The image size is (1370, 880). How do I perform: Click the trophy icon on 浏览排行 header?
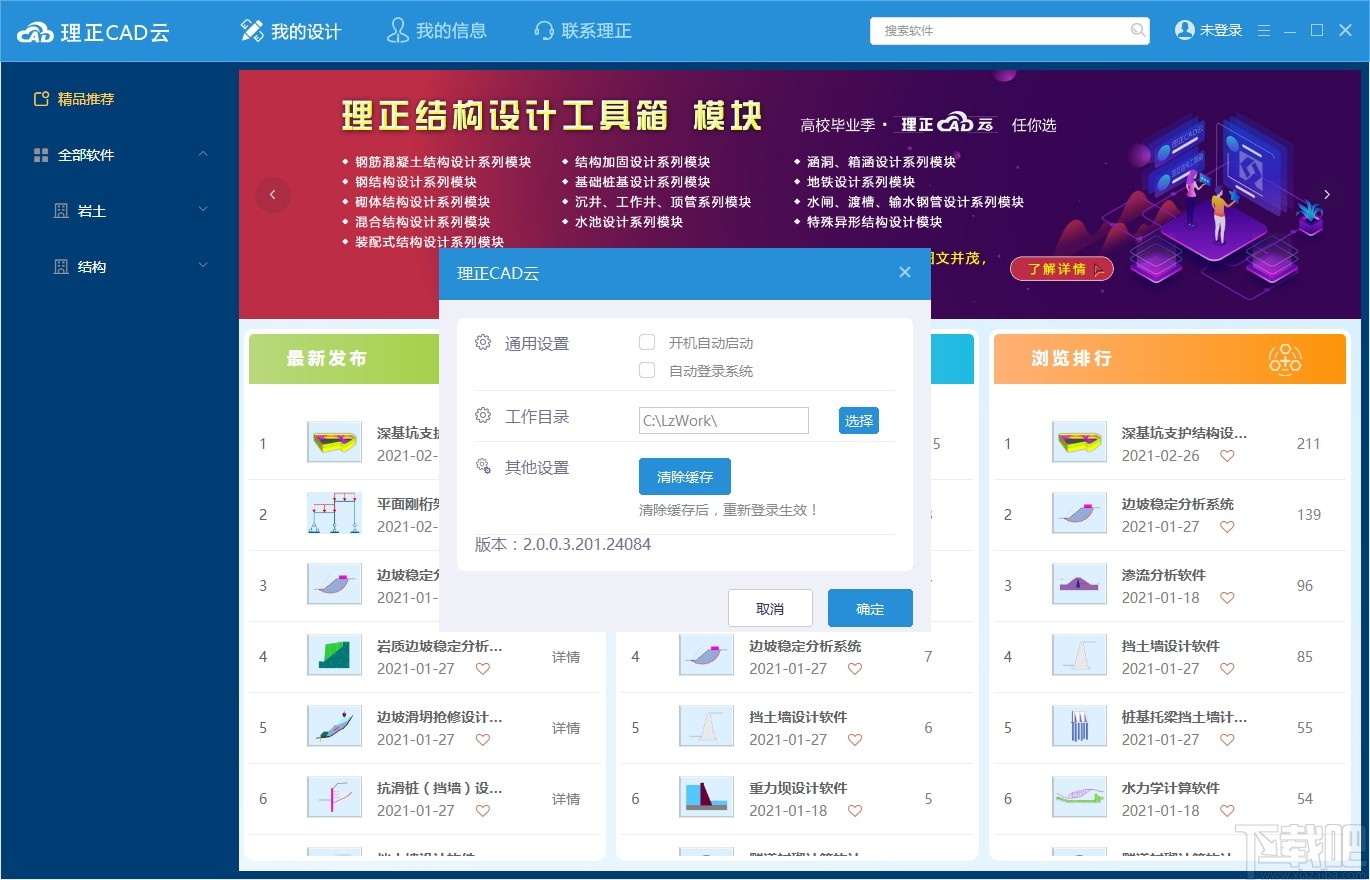point(1285,359)
